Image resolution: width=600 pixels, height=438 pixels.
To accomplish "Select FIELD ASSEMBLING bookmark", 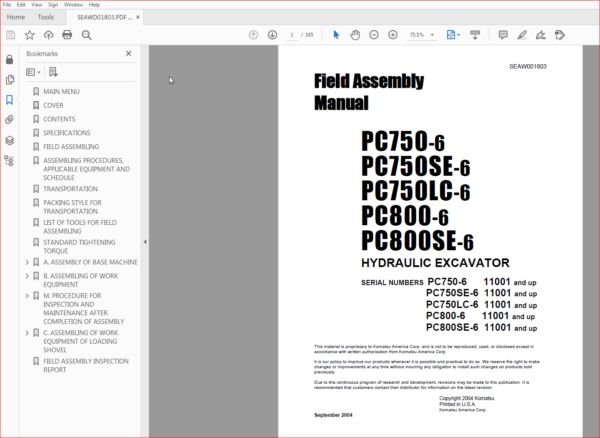I will click(71, 147).
